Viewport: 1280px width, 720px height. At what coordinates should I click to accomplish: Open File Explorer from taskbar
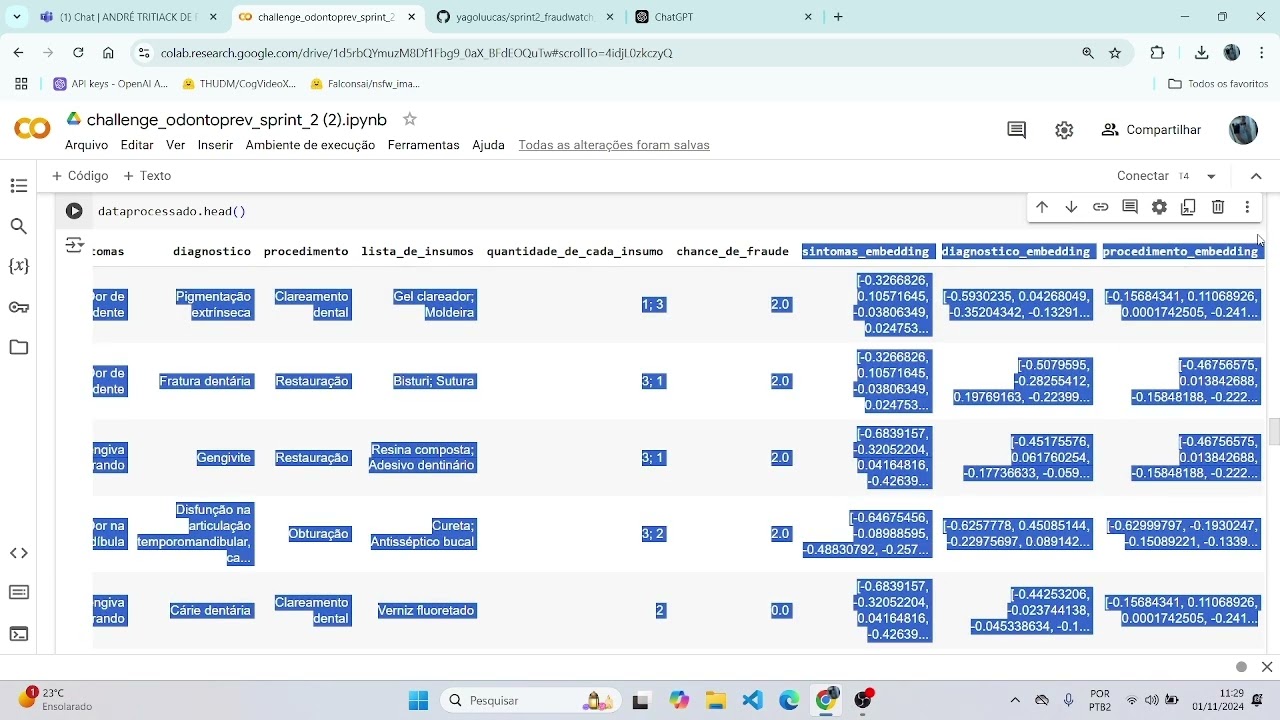coord(715,701)
